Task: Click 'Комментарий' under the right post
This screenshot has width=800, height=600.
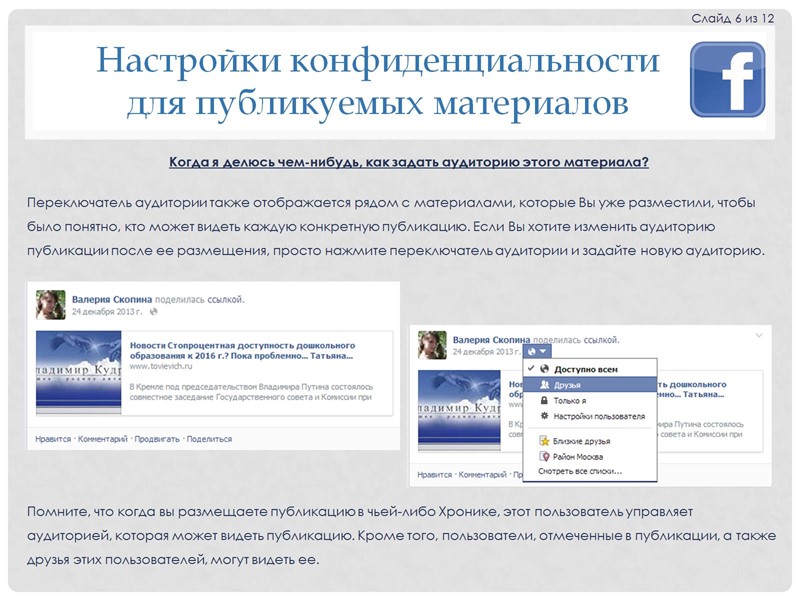Action: click(x=483, y=474)
